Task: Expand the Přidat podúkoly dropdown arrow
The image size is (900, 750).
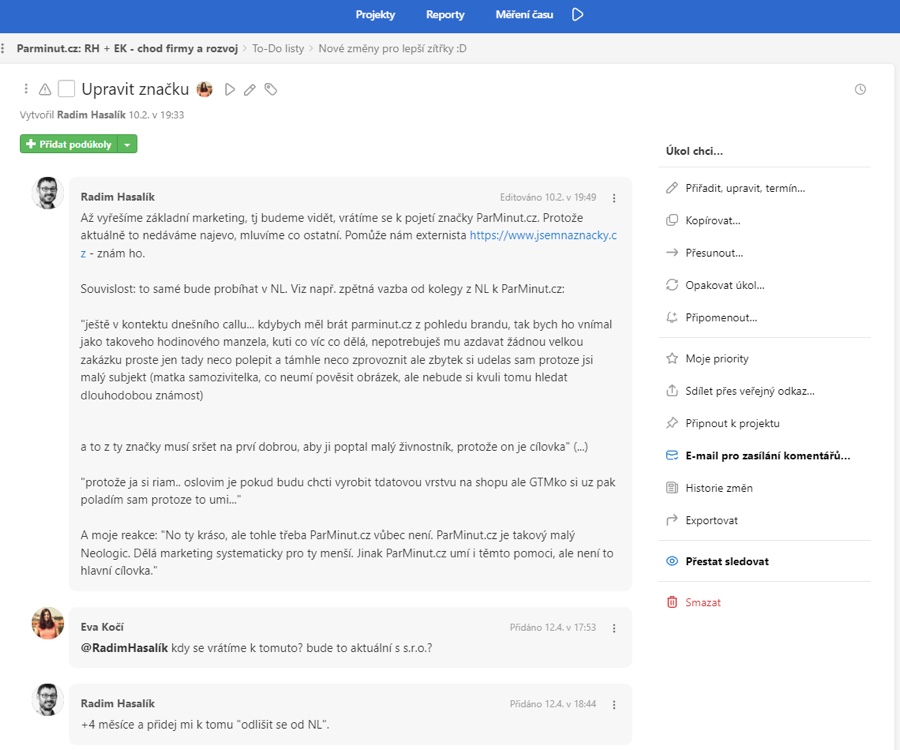Action: (x=127, y=144)
